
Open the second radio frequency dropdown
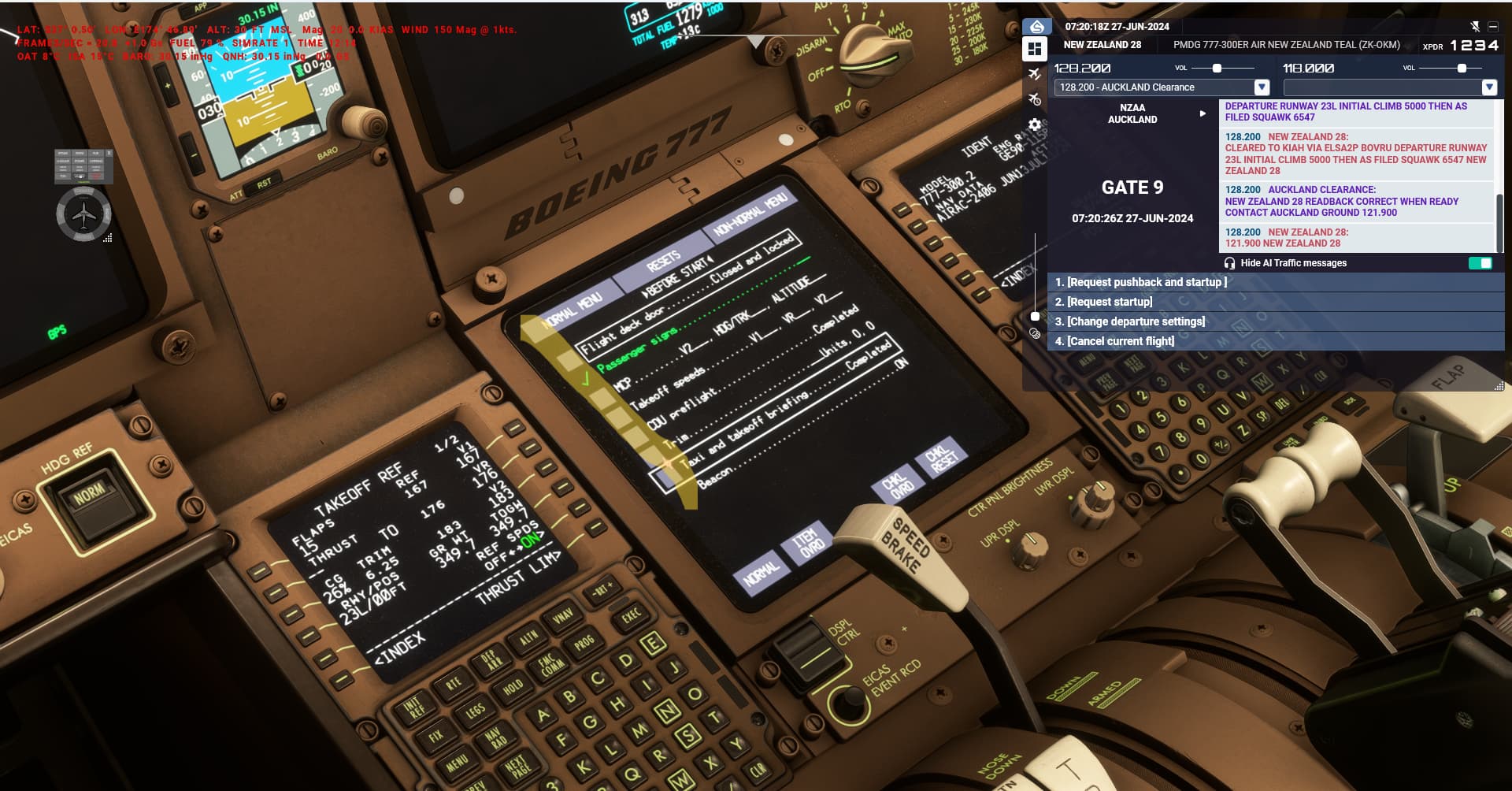click(1488, 87)
